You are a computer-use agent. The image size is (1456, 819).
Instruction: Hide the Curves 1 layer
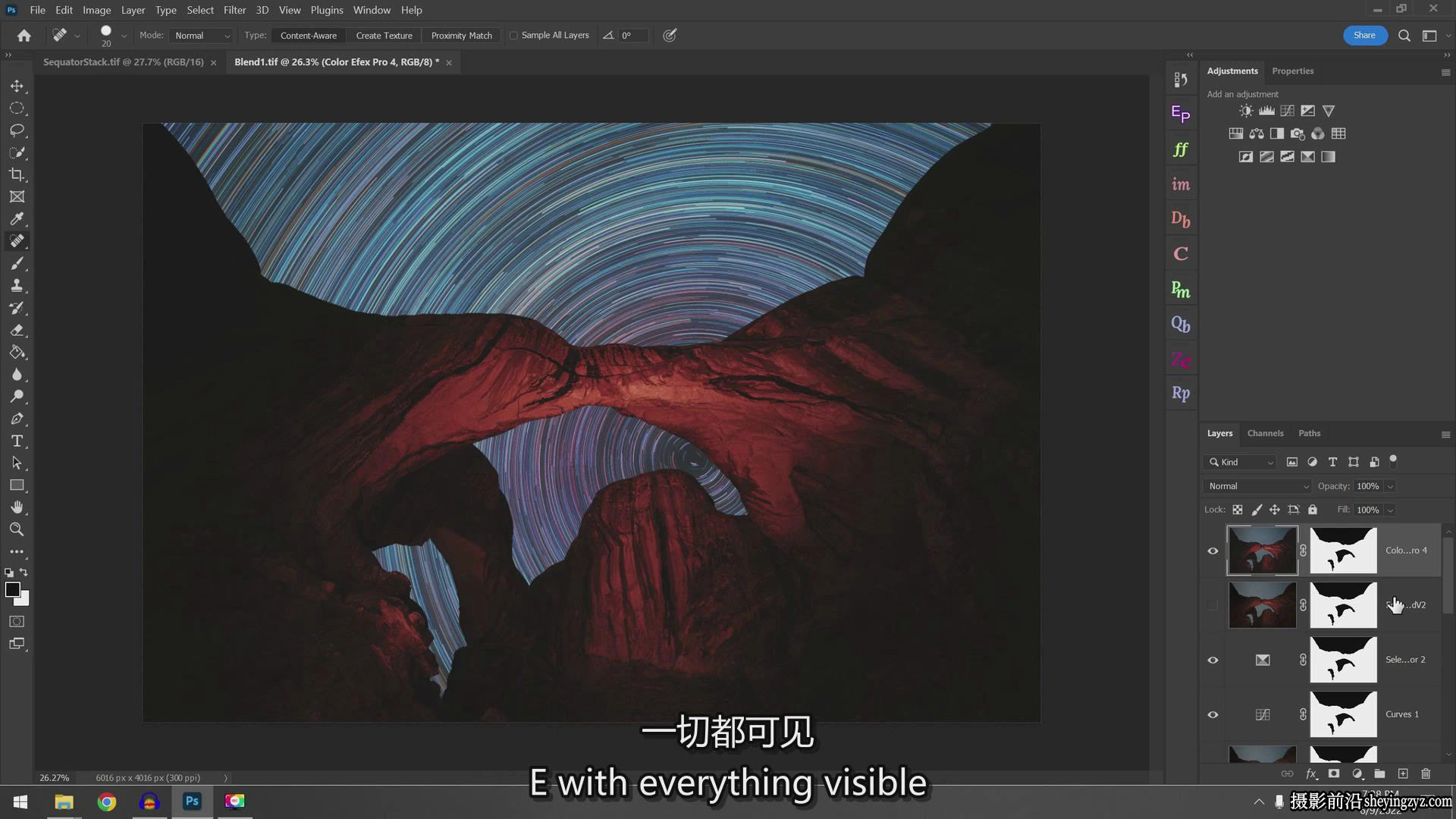click(x=1213, y=714)
